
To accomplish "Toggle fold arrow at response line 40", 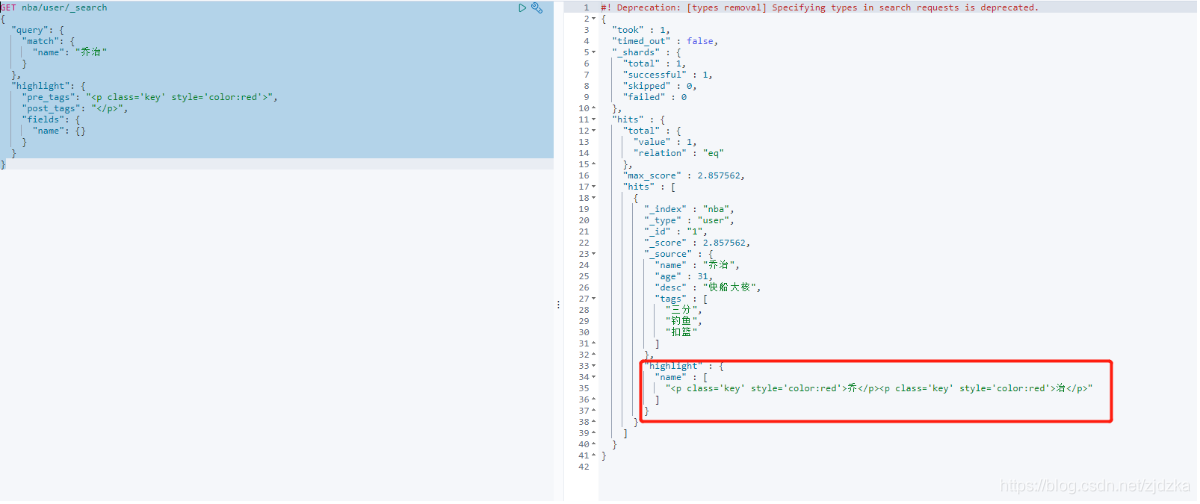I will pyautogui.click(x=594, y=445).
